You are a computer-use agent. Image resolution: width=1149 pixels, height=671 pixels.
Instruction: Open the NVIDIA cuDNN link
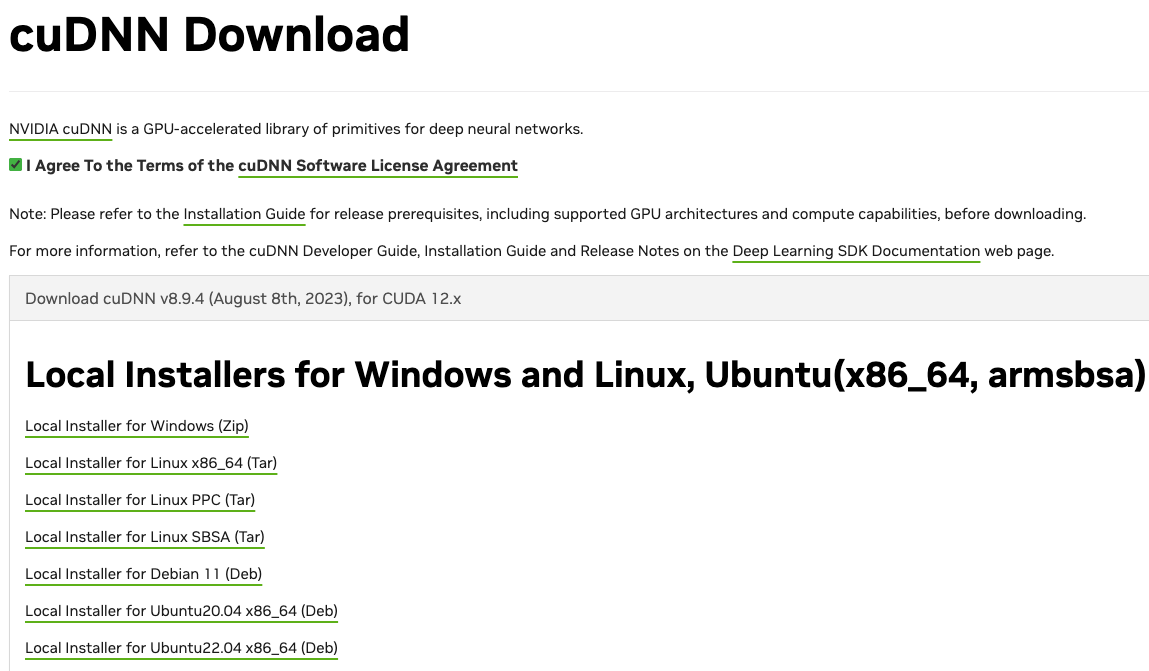[x=60, y=129]
